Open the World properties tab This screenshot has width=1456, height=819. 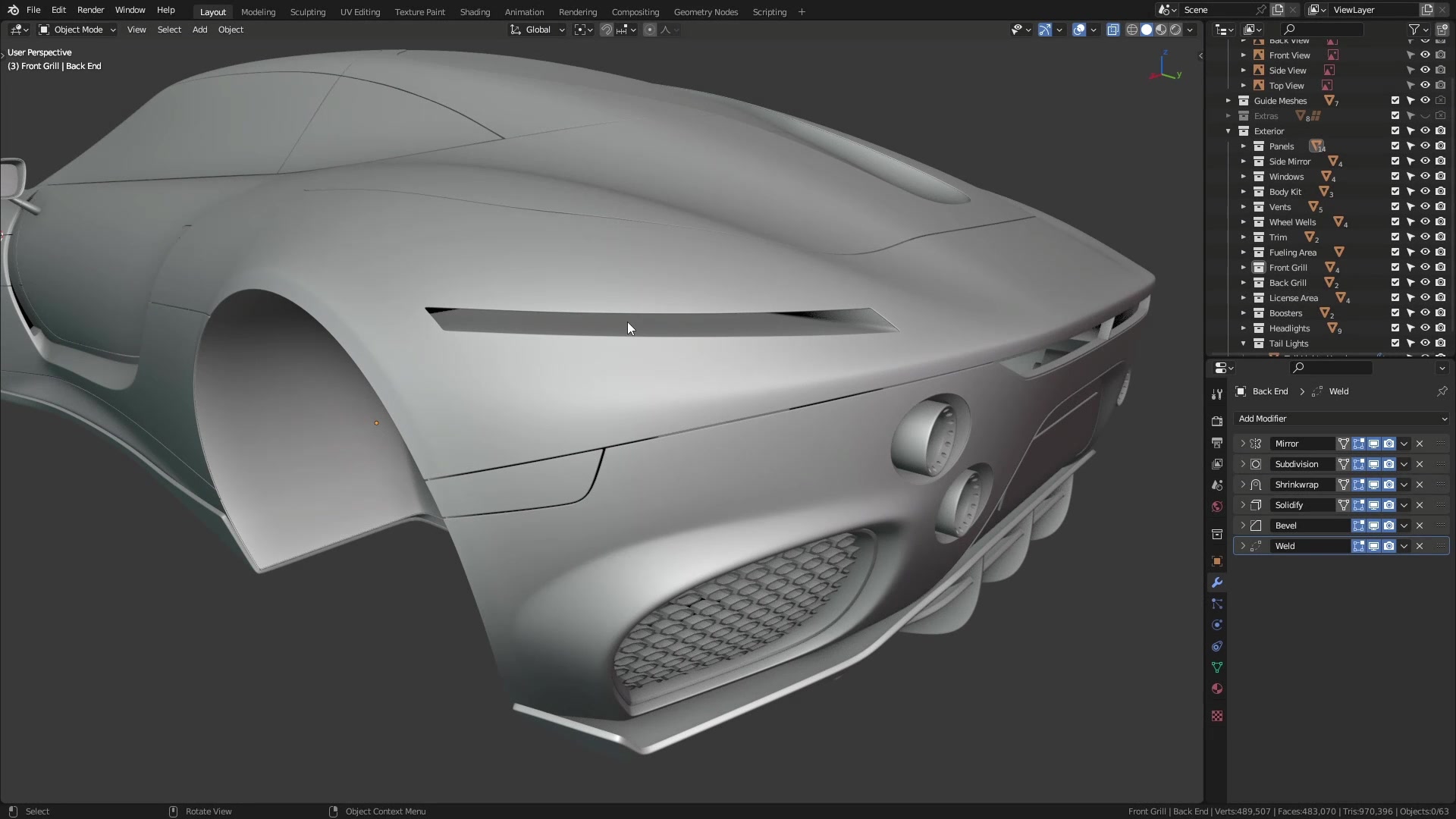coord(1217,507)
